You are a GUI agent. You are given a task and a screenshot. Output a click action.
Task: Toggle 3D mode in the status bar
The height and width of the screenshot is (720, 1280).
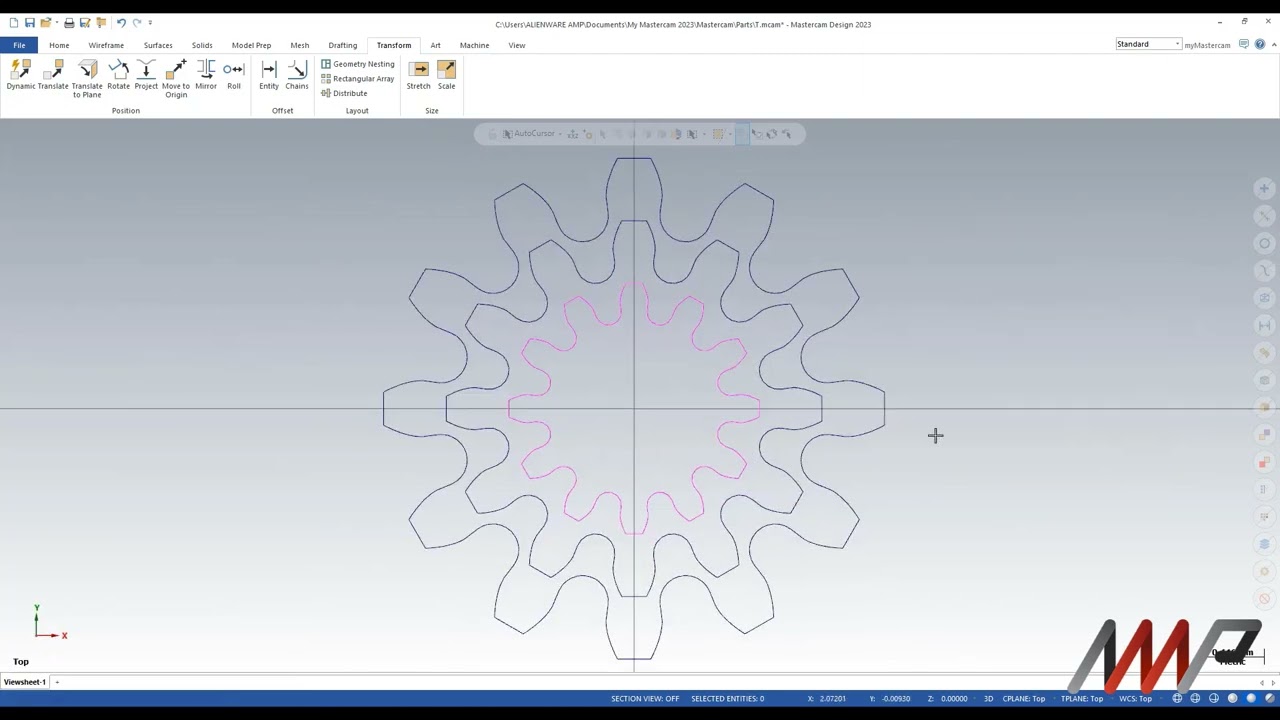point(988,698)
